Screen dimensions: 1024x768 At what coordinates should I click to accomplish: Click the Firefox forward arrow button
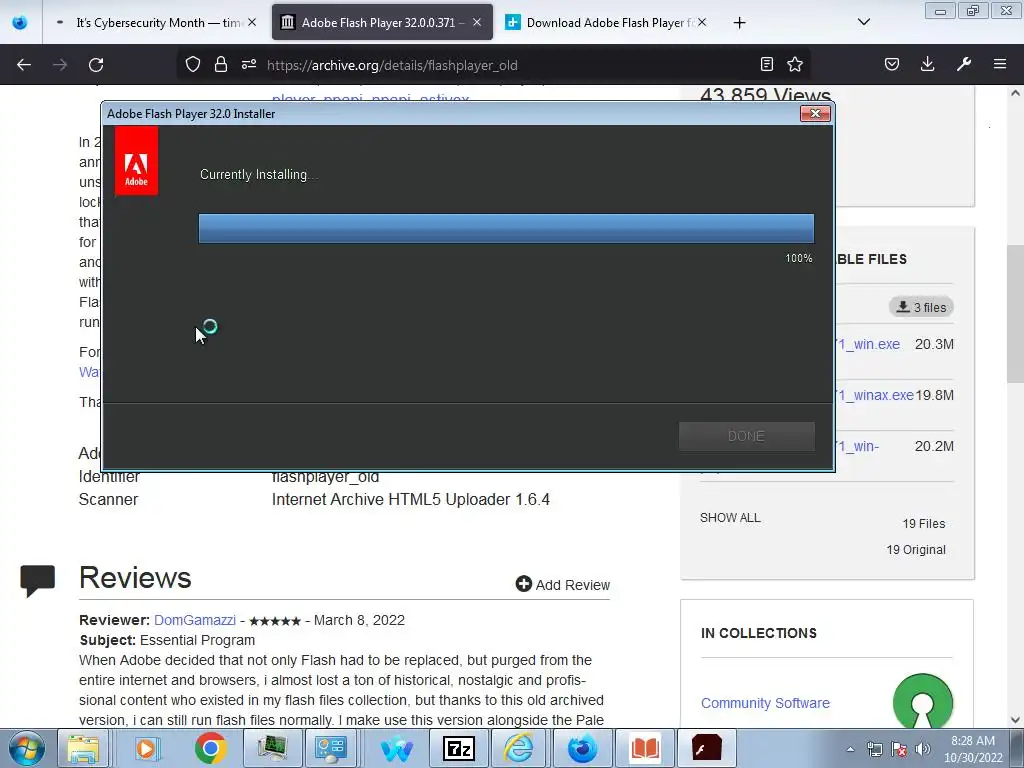60,65
